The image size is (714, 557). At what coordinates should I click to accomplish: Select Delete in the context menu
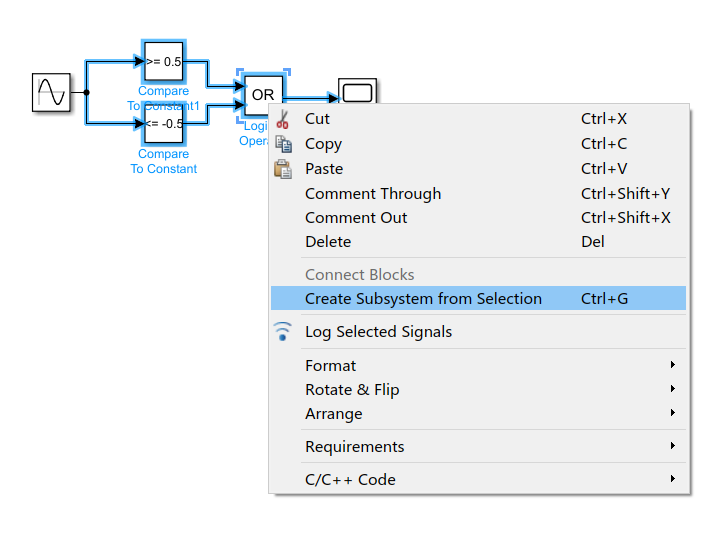click(328, 242)
